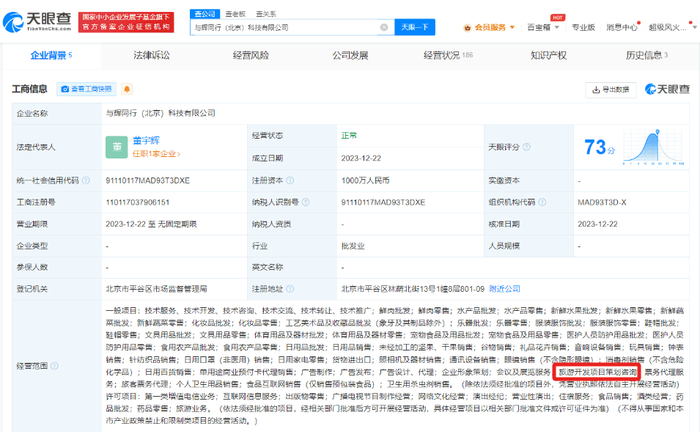Switch to the 法律诉讼 tab
This screenshot has height=432, width=700.
pos(151,55)
